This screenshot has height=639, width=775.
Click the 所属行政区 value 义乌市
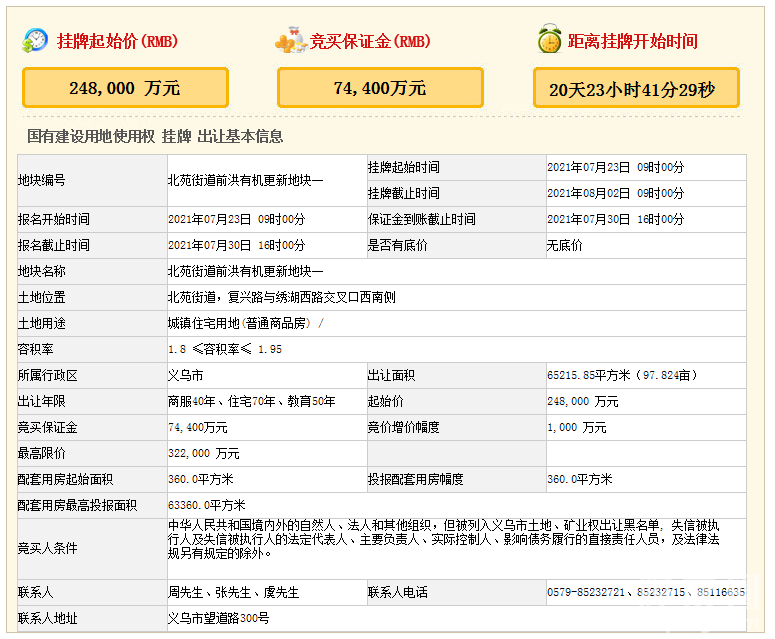185,375
